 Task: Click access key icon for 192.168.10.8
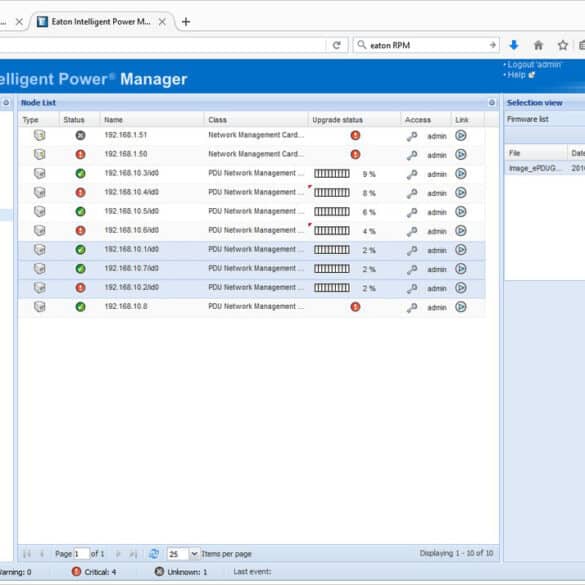point(412,307)
